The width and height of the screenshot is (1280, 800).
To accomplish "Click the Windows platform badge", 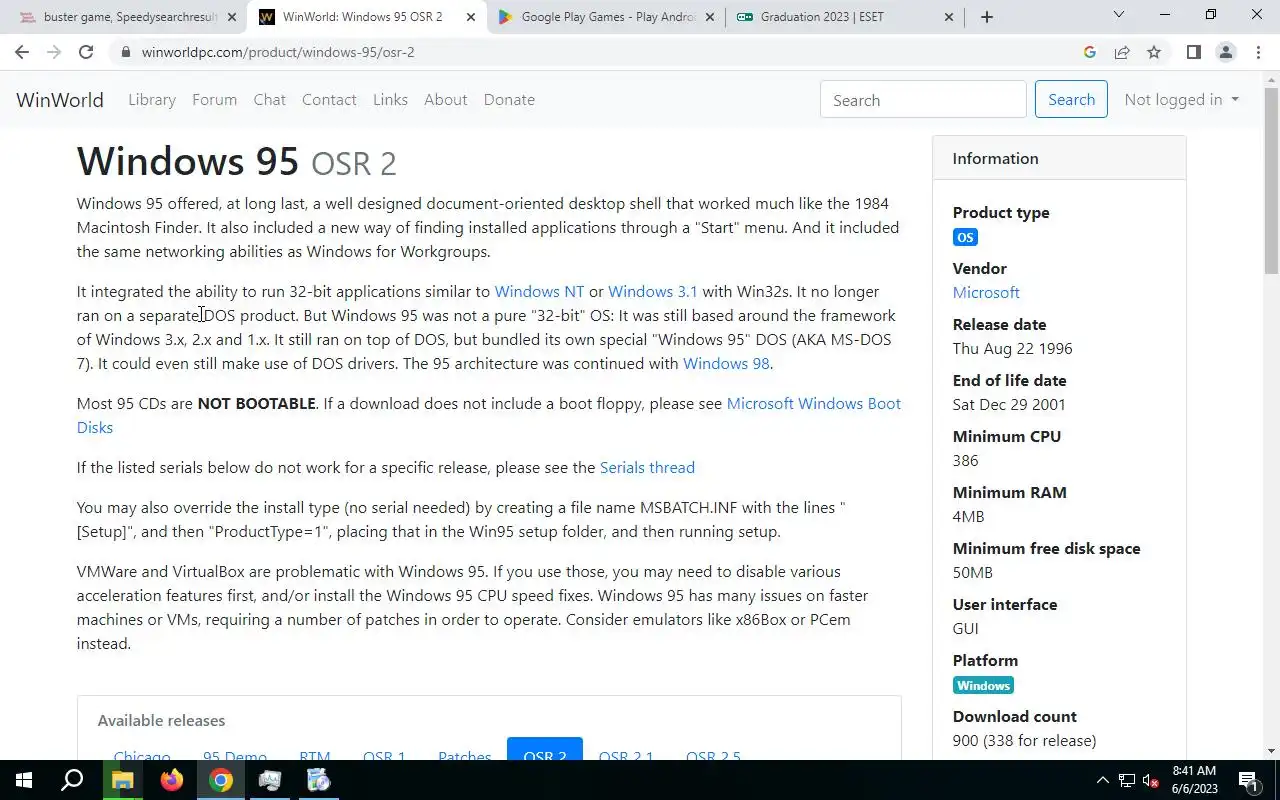I will 983,685.
